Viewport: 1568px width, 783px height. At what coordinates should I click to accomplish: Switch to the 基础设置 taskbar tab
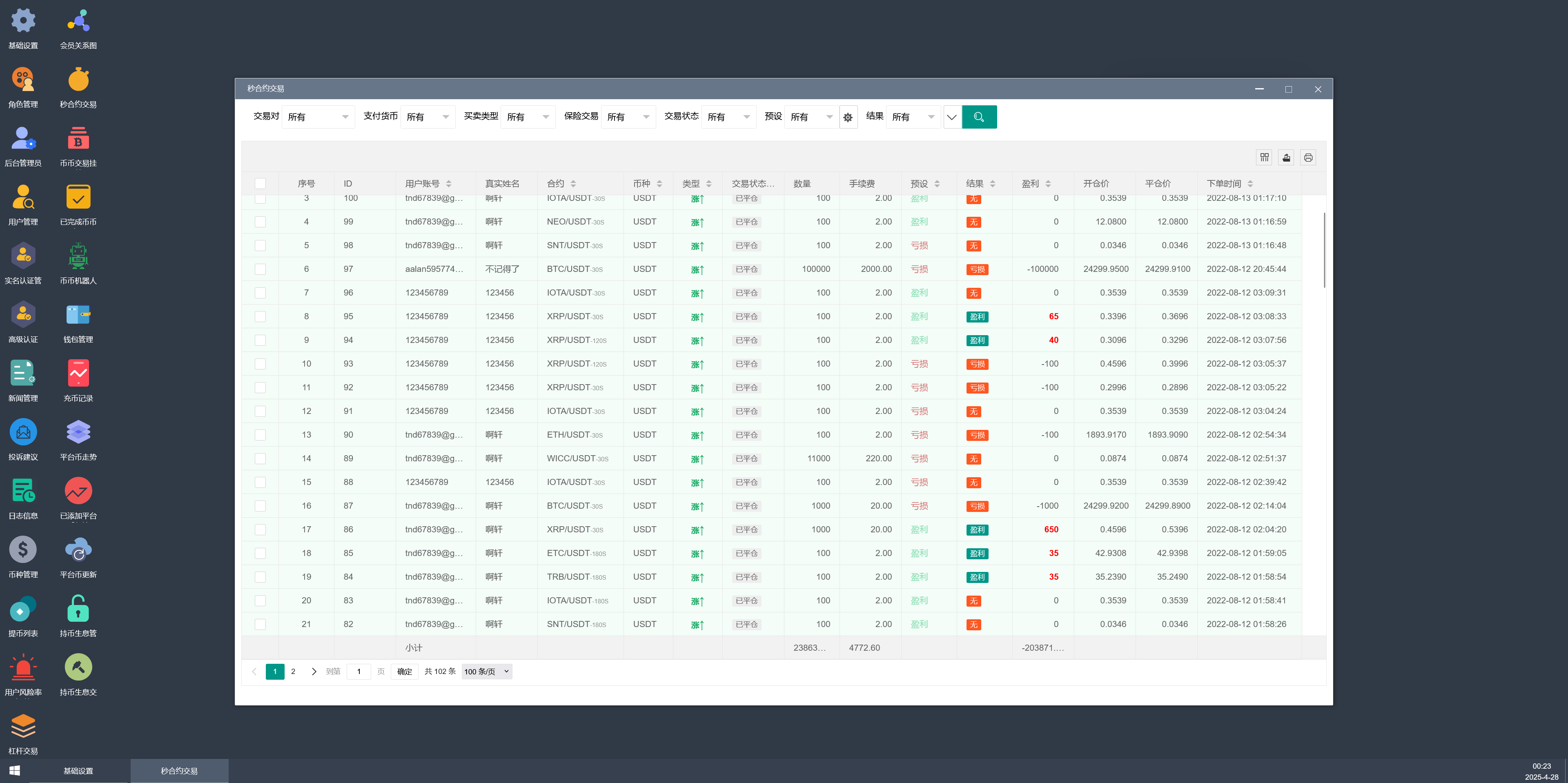[x=78, y=771]
